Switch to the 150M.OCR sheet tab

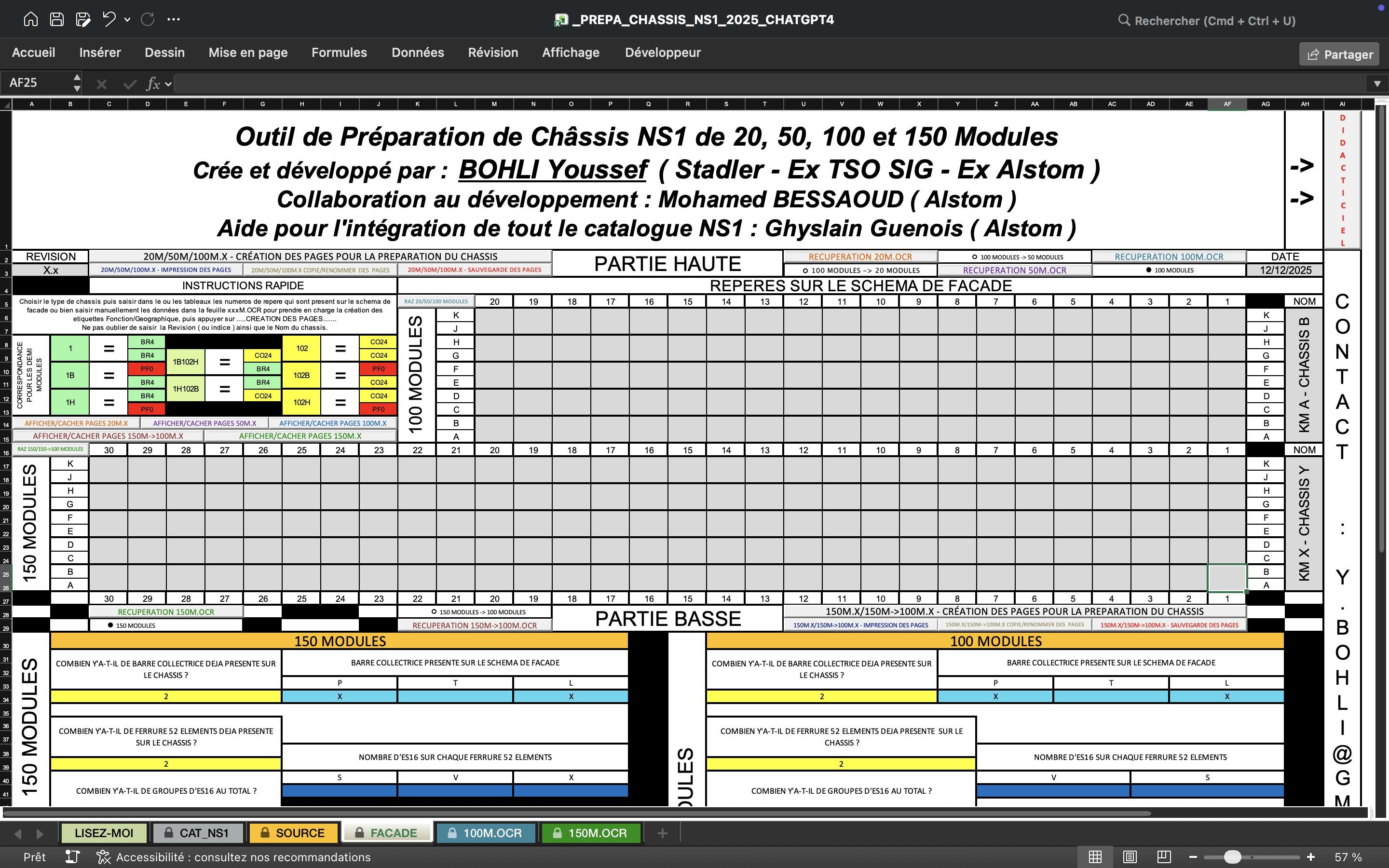click(591, 833)
